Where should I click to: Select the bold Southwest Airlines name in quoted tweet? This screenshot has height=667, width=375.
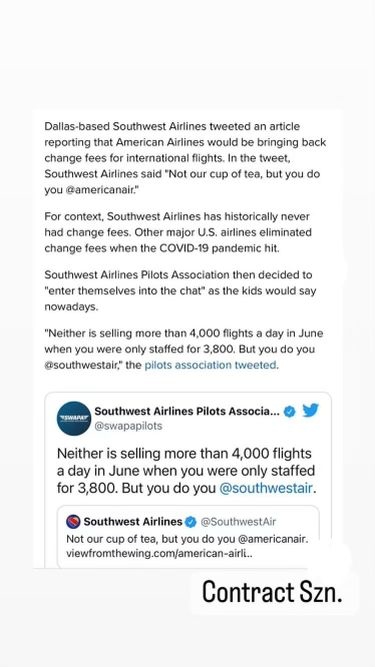click(133, 522)
